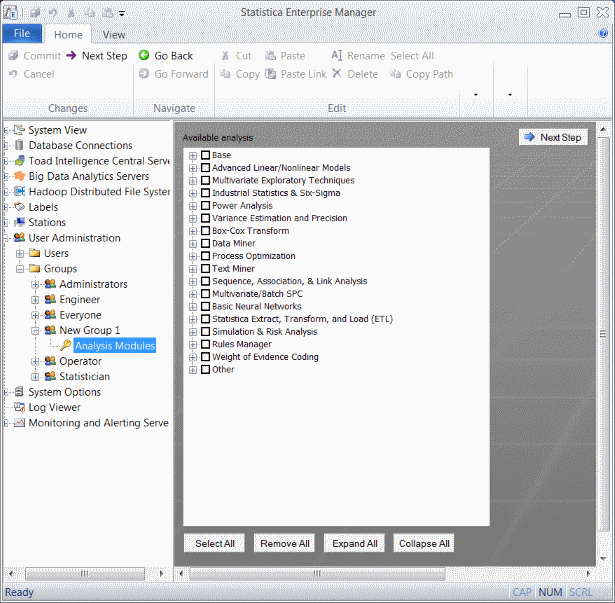
Task: Click Next Step button in analysis panel
Action: pyautogui.click(x=553, y=137)
